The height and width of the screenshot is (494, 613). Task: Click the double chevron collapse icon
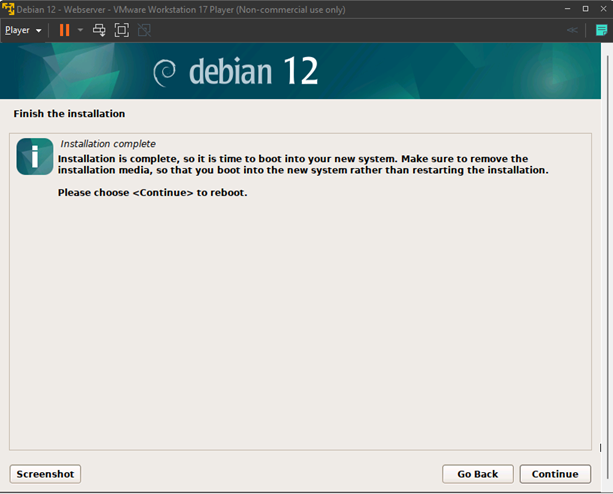[572, 30]
